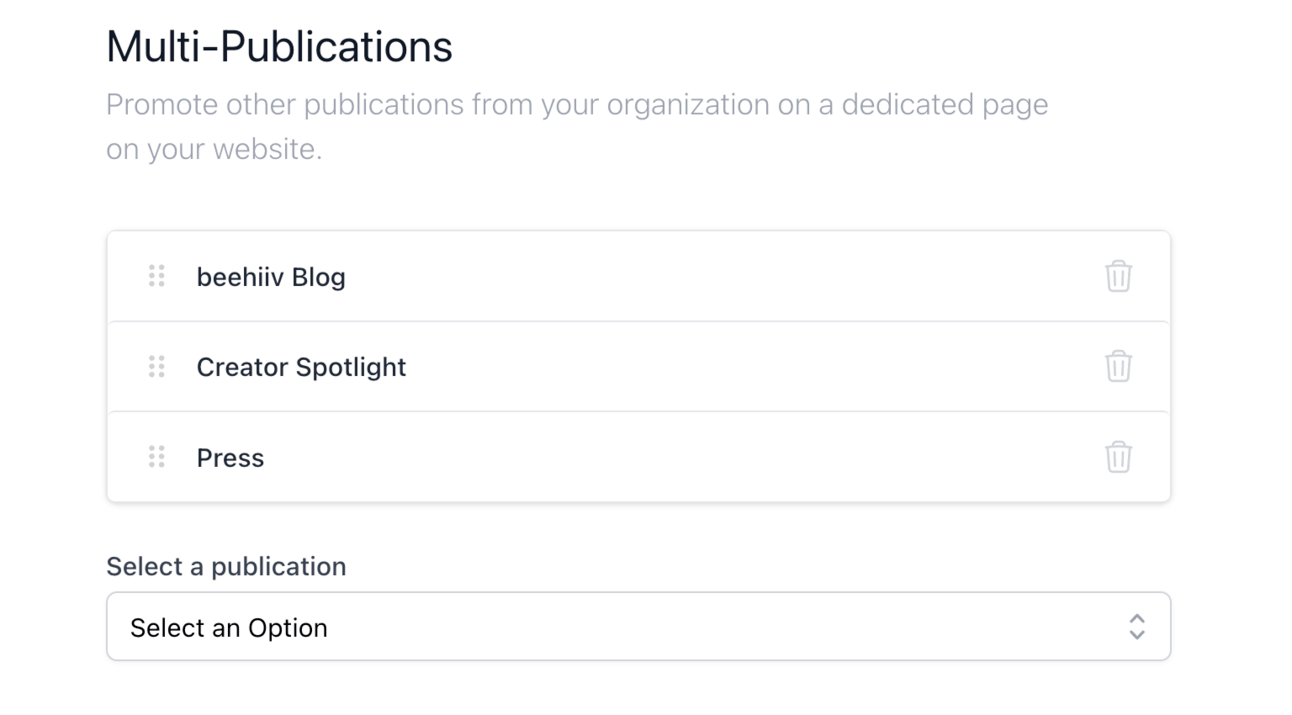Click the Creator Spotlight publication name
This screenshot has height=715, width=1292.
(301, 367)
